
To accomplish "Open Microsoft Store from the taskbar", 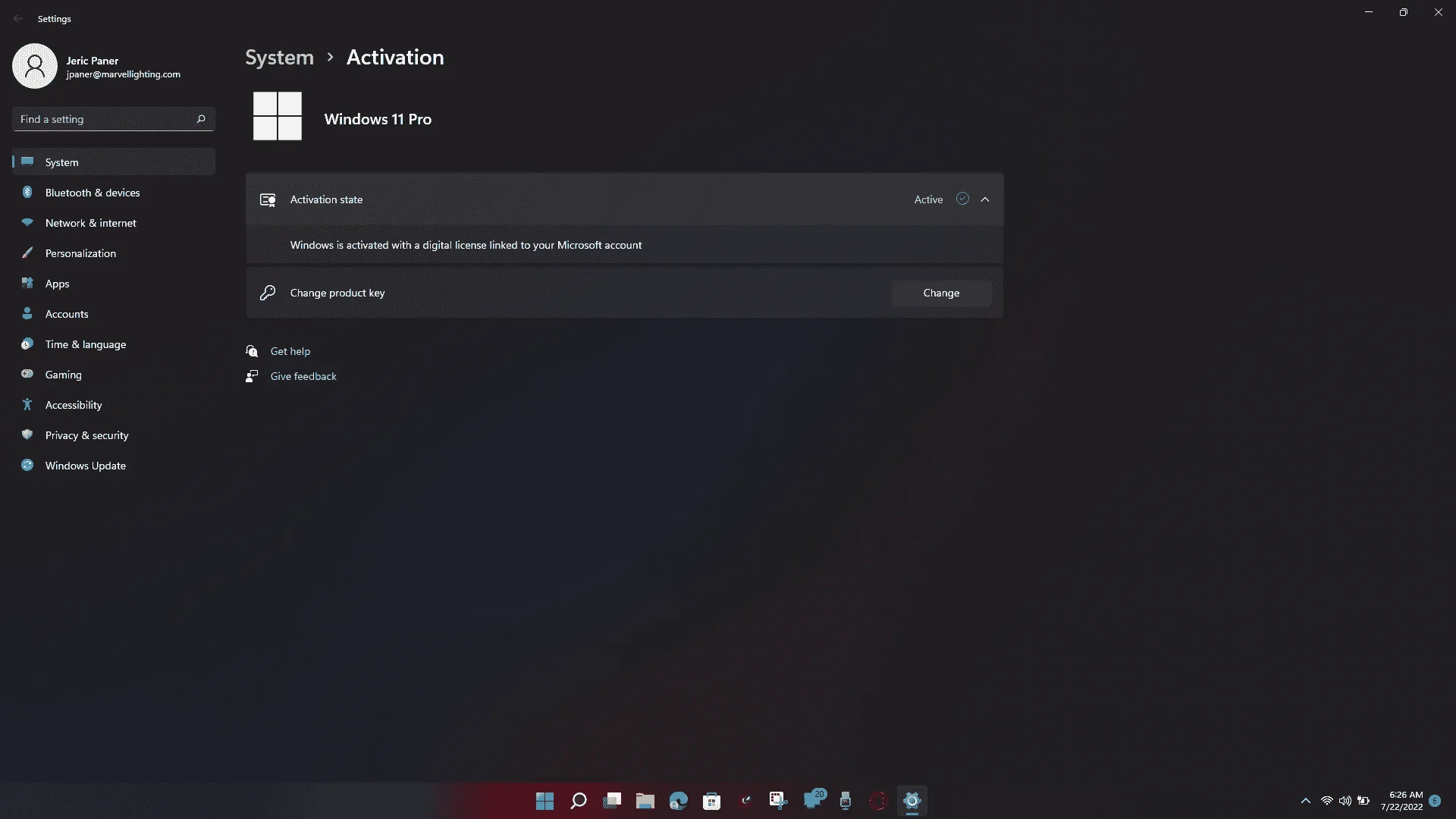I will [712, 801].
